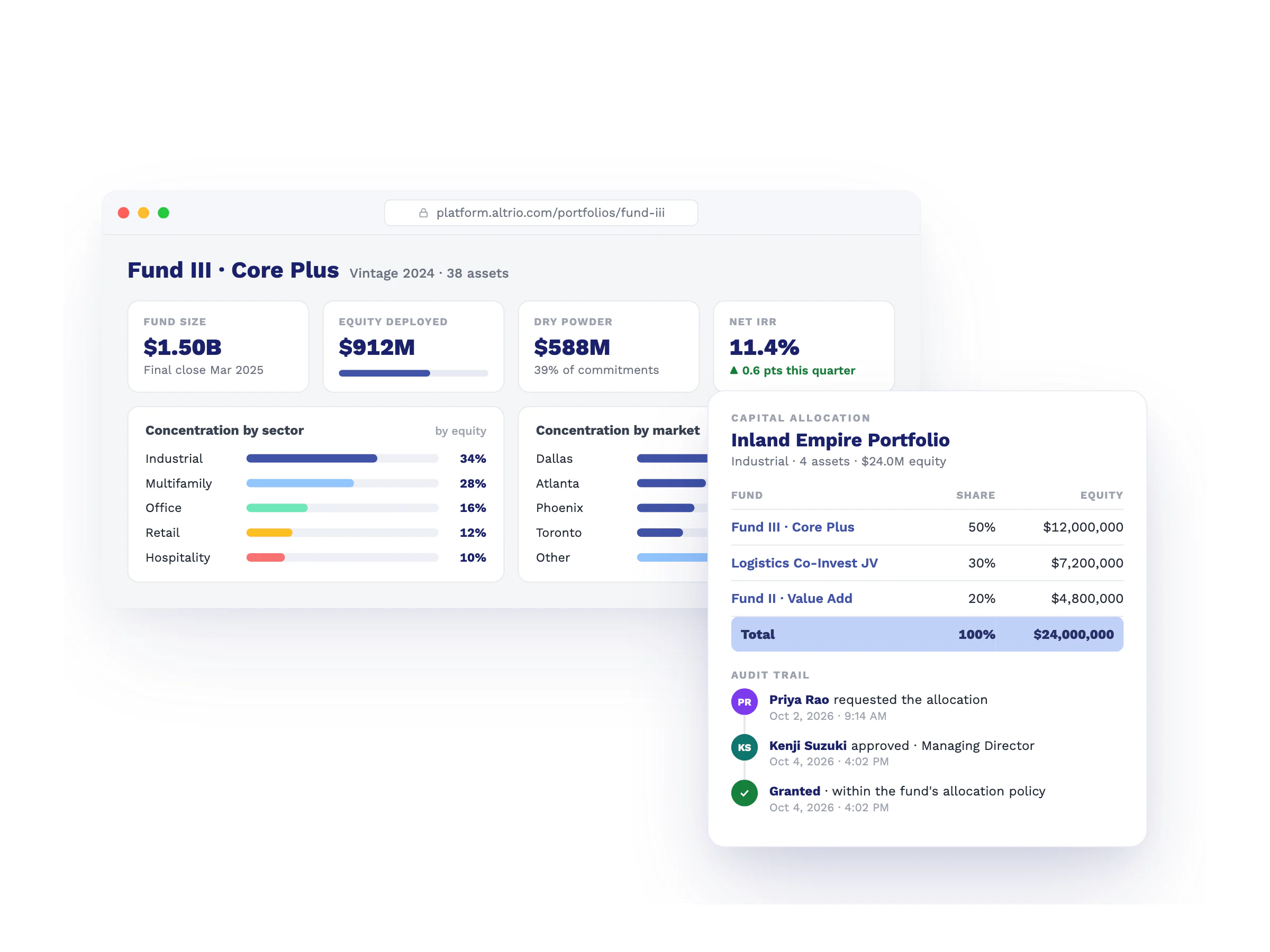This screenshot has width=1270, height=952.
Task: Click the green Granted checkmark icon
Action: coord(744,793)
